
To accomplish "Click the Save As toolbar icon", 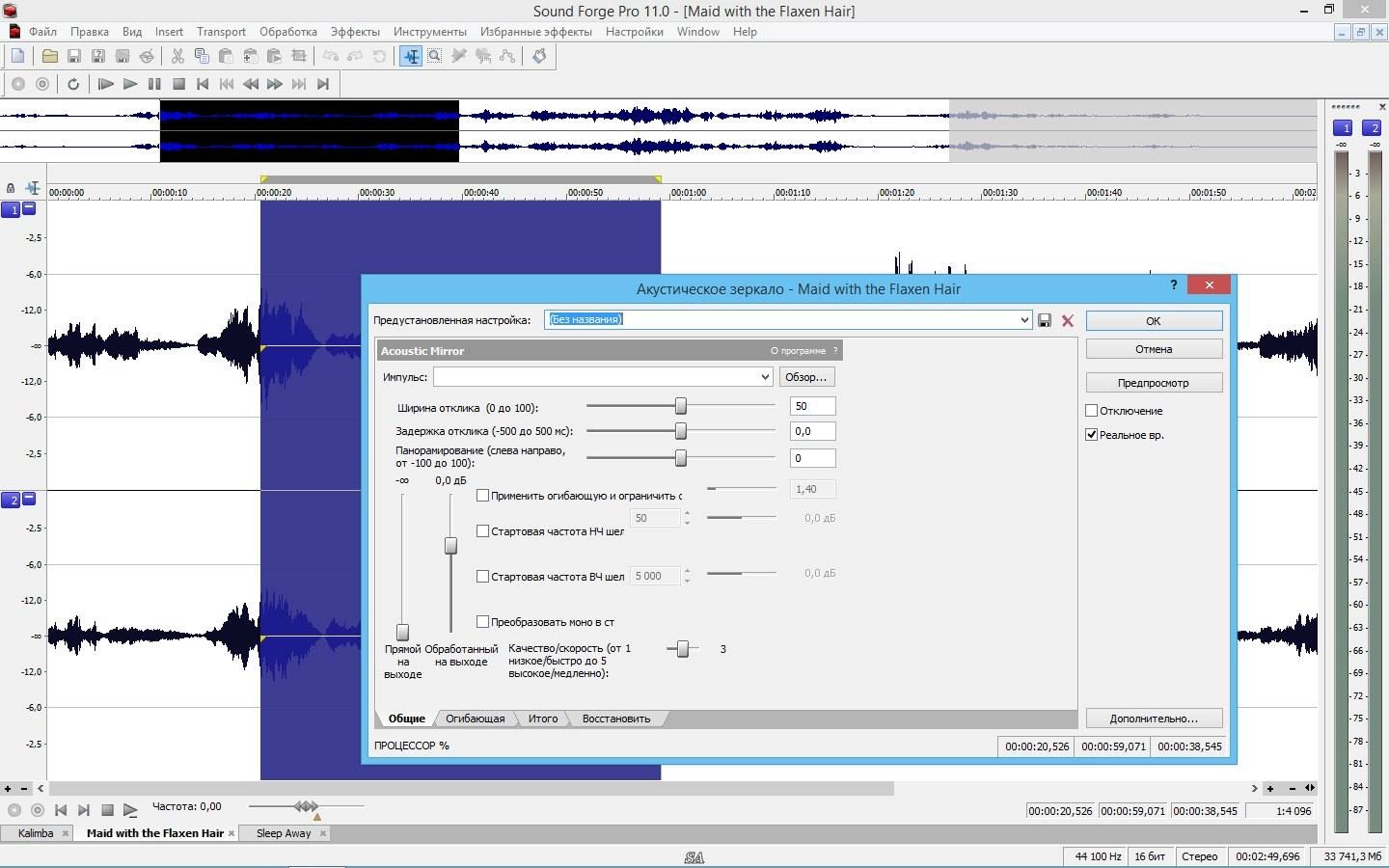I will [x=97, y=56].
